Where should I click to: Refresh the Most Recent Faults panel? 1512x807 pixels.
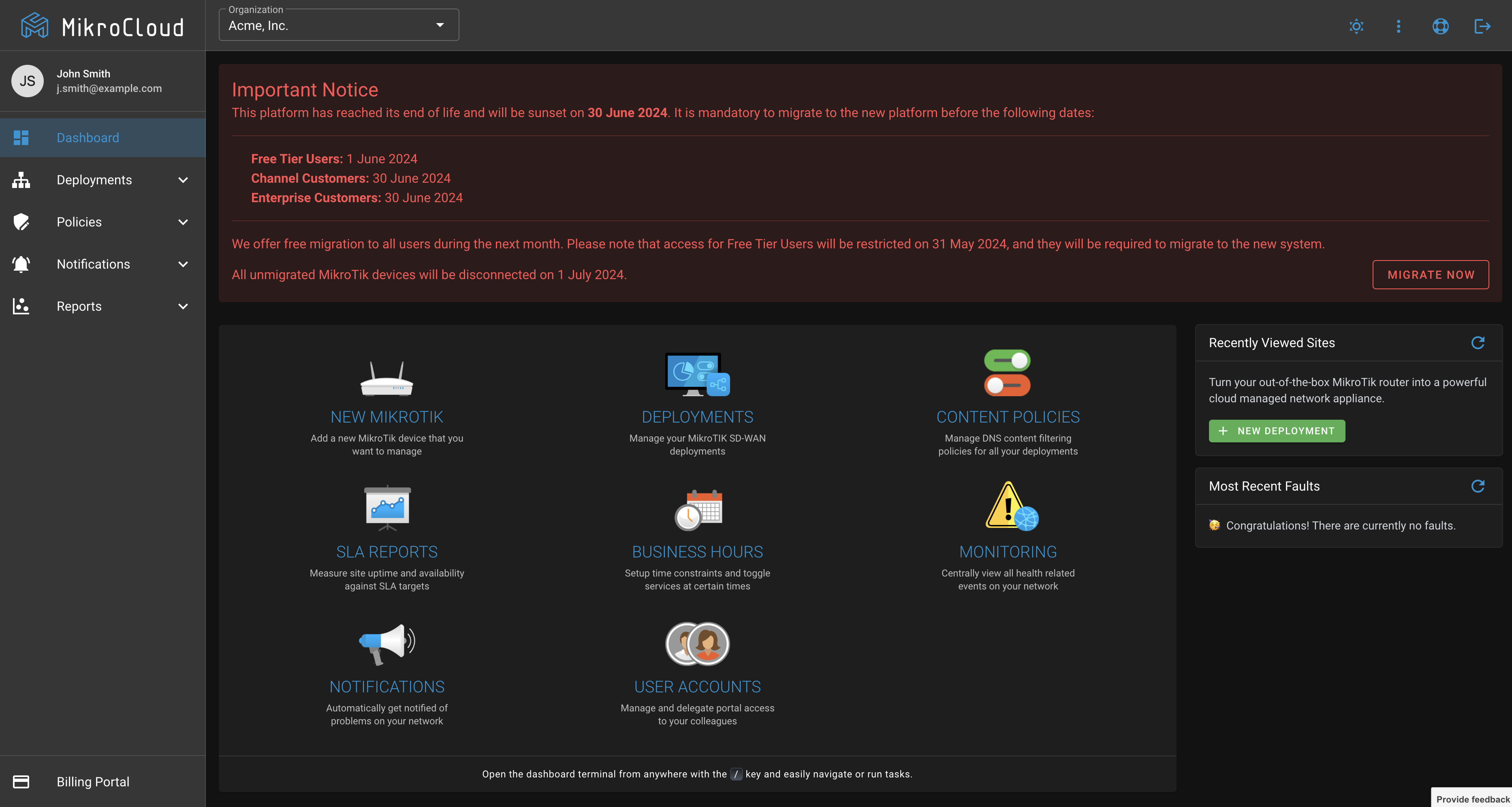(x=1478, y=486)
